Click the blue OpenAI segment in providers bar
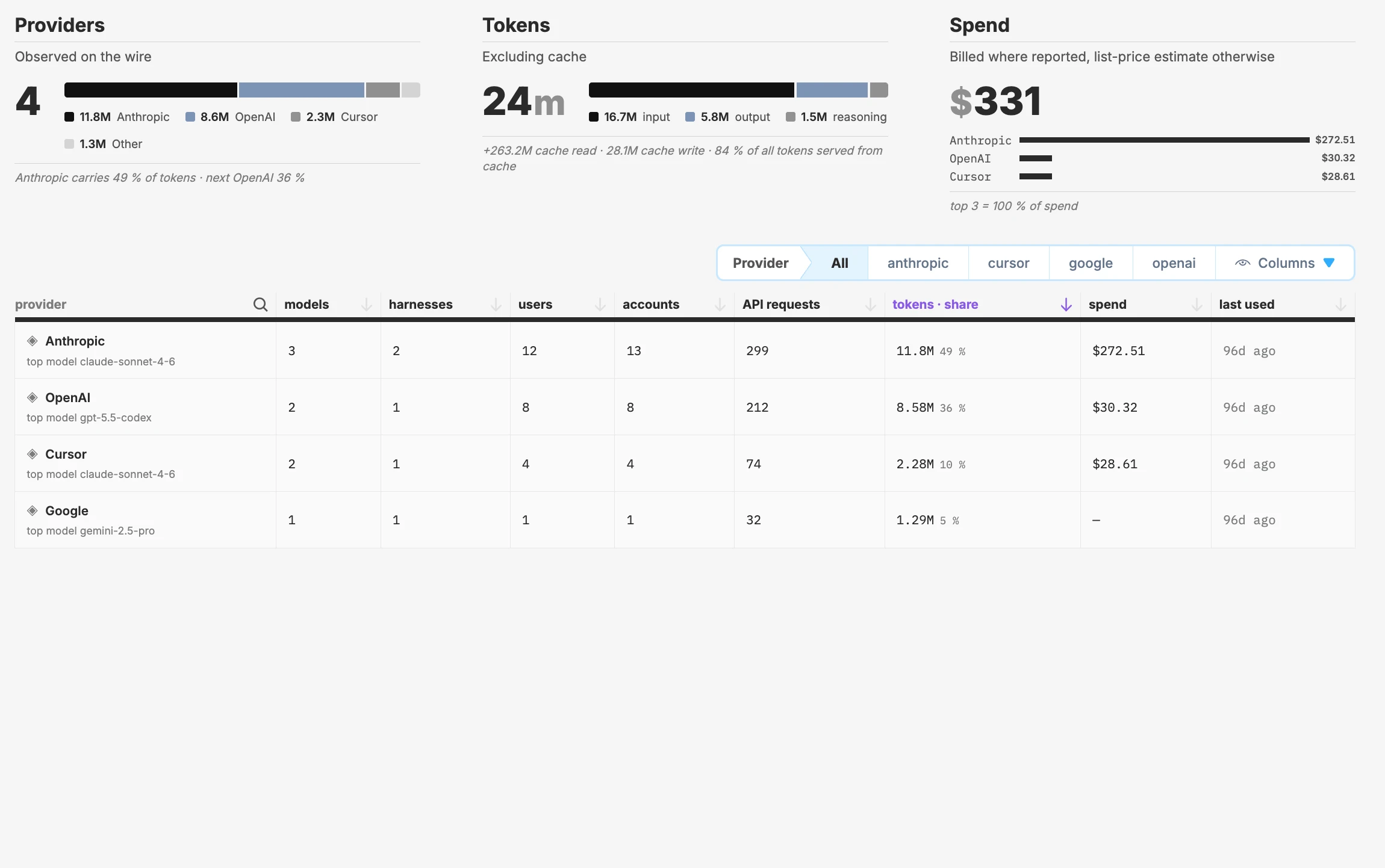1385x868 pixels. [301, 90]
